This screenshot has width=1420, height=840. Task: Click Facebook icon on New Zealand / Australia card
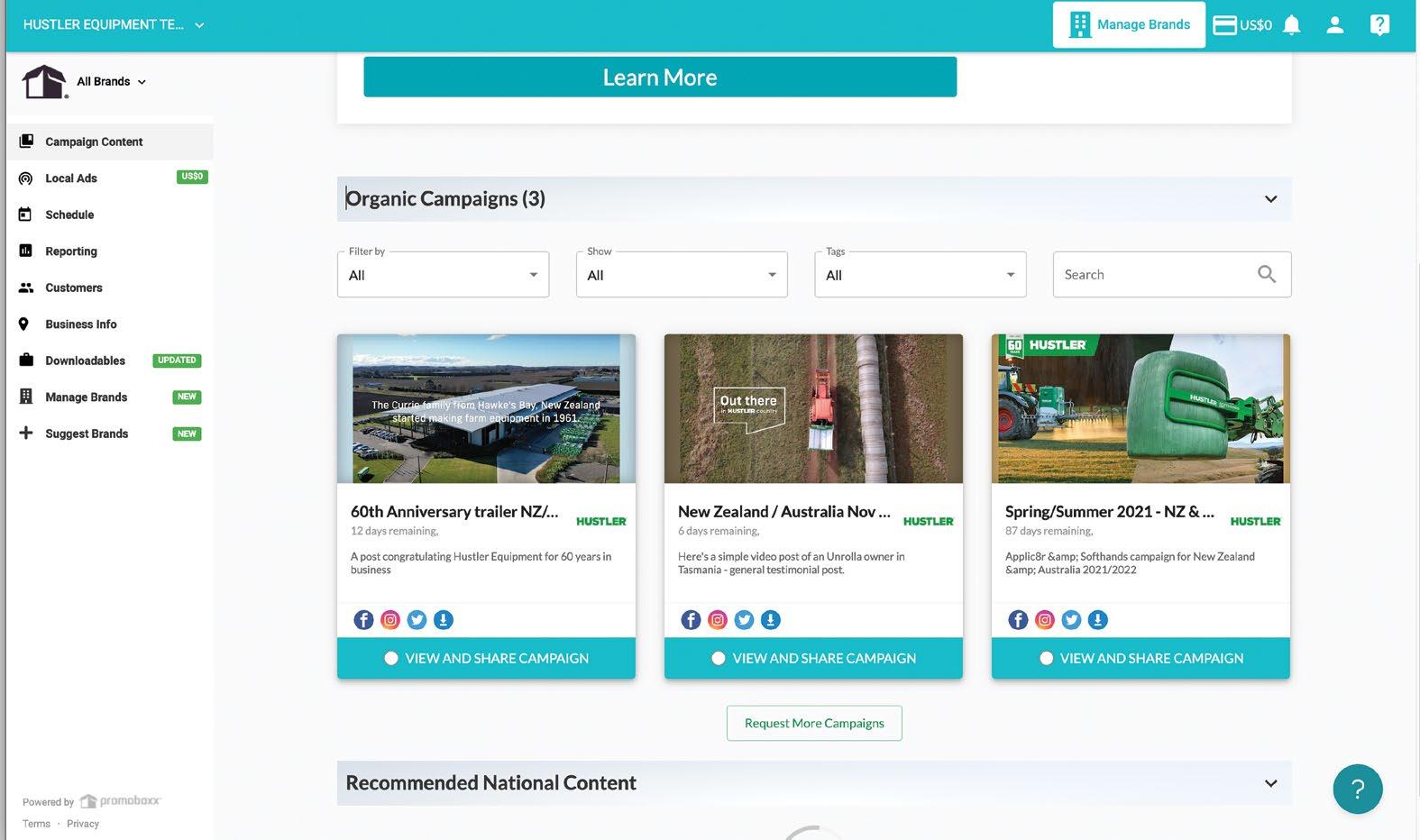(691, 620)
